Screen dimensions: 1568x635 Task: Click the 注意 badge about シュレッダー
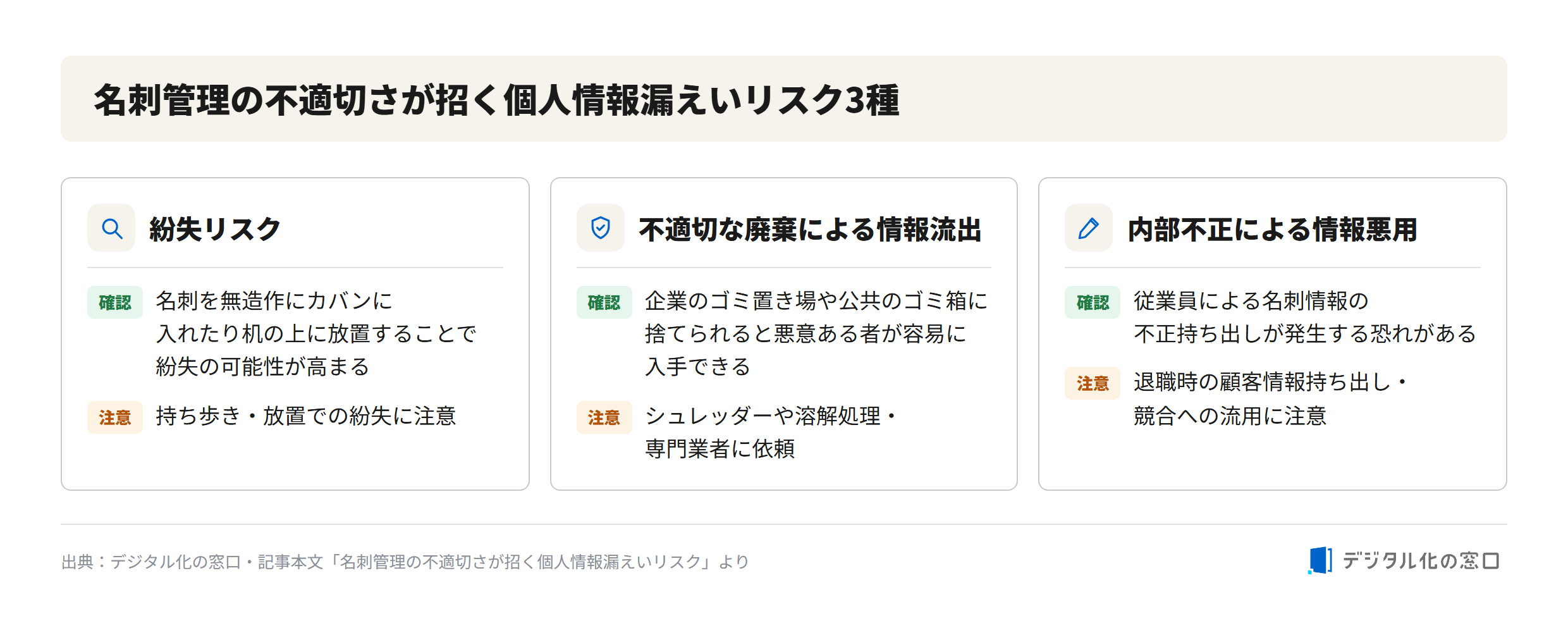point(604,417)
